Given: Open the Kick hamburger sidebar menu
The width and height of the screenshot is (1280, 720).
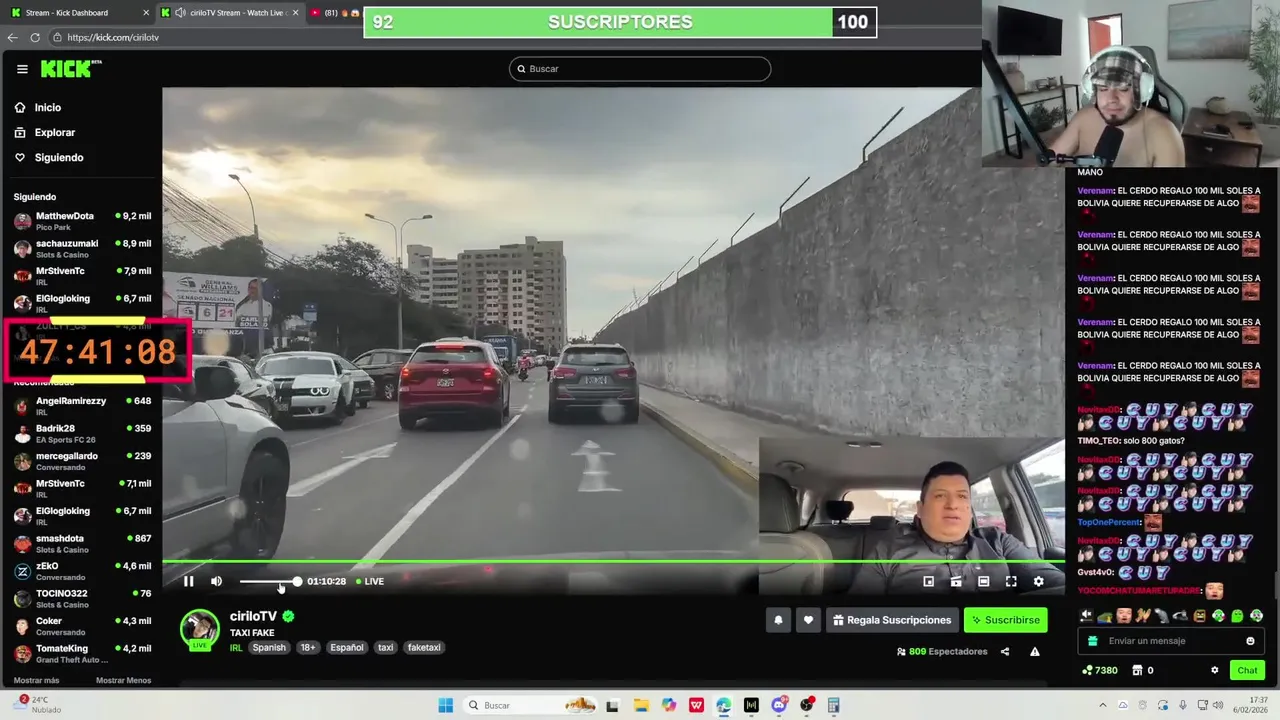Looking at the screenshot, I should click(x=22, y=69).
